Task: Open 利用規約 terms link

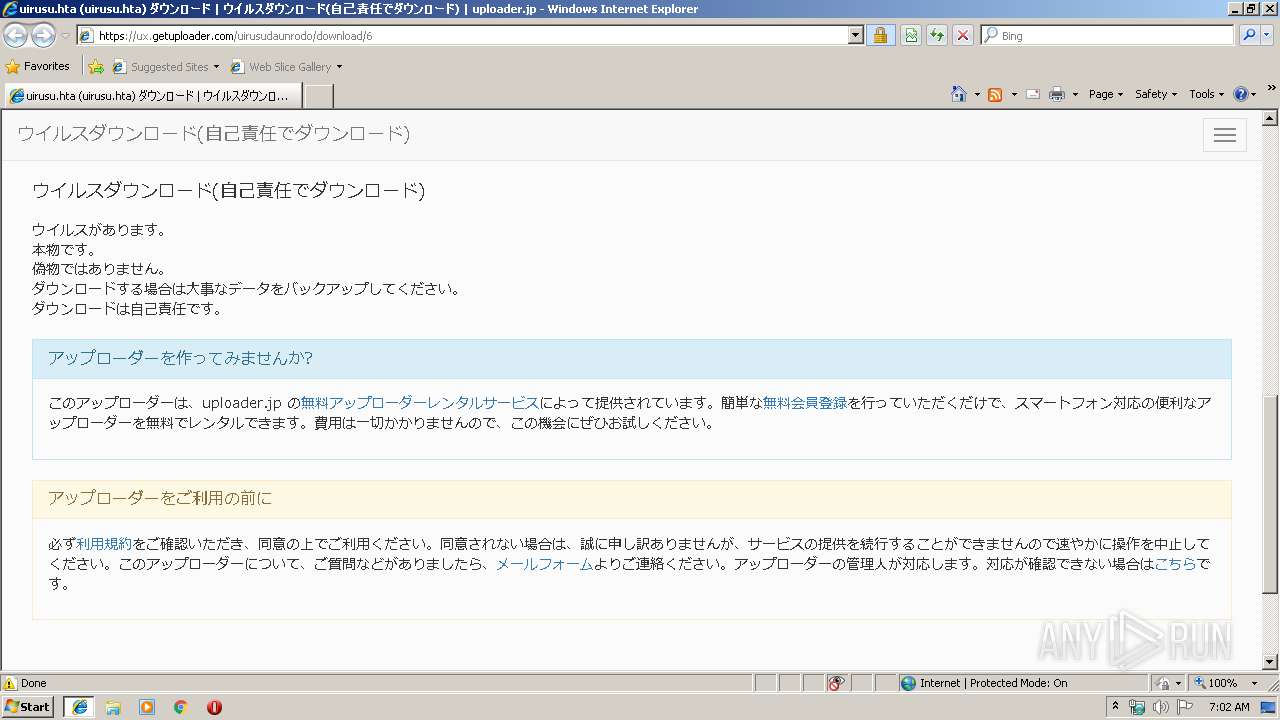Action: (104, 544)
